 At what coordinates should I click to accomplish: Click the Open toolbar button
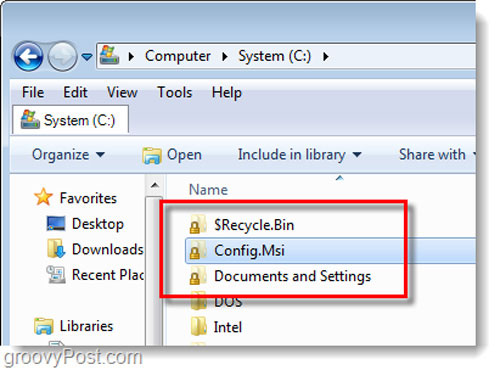tap(172, 155)
